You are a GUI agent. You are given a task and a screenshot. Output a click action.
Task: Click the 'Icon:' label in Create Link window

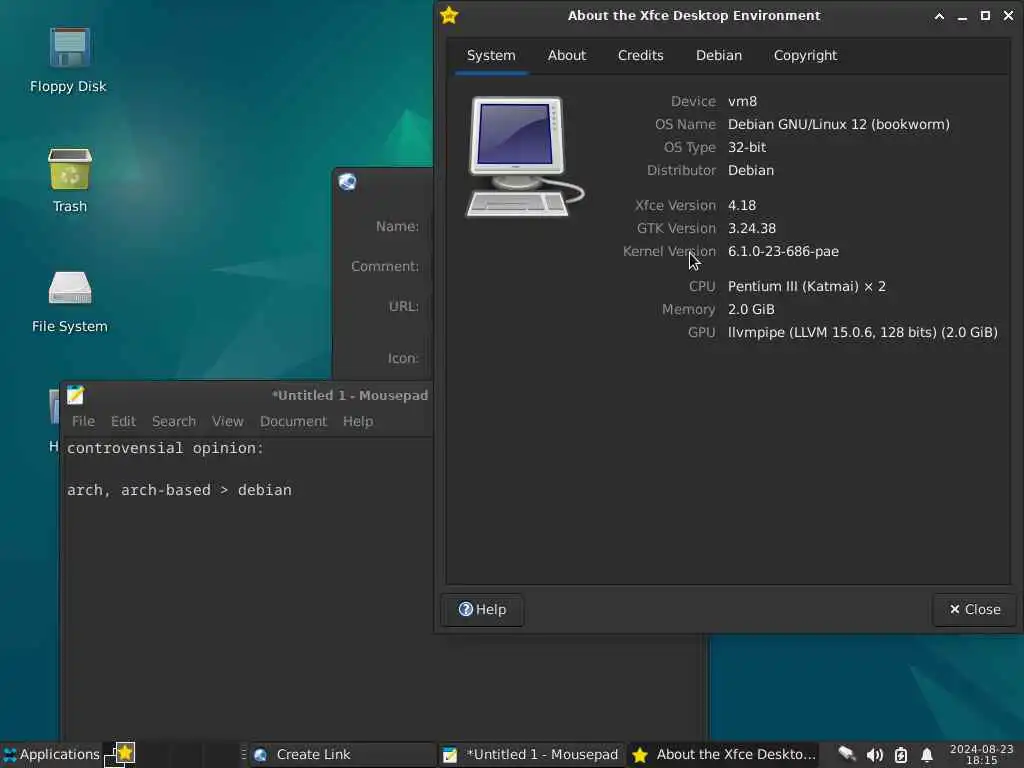point(403,358)
